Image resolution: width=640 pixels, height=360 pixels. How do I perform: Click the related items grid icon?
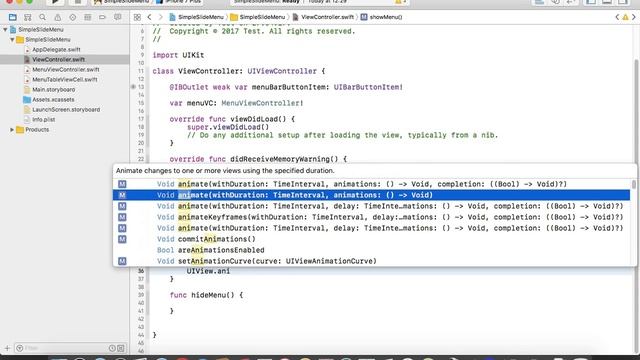click(137, 17)
